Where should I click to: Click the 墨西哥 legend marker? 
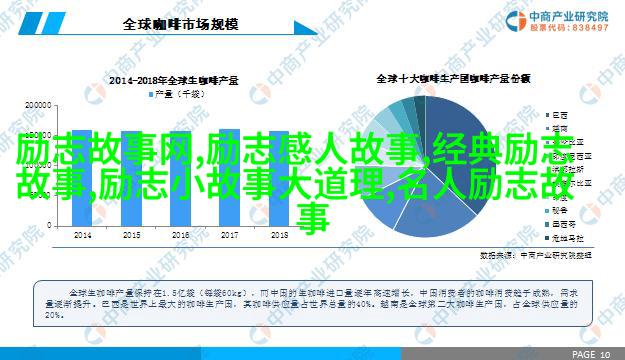click(548, 224)
